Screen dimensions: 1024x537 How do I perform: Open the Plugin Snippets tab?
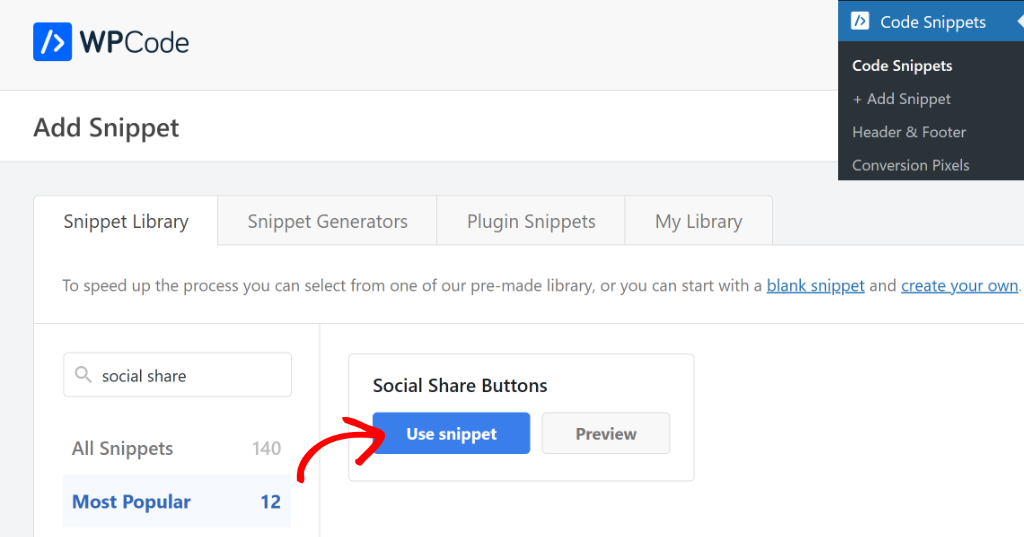tap(531, 221)
